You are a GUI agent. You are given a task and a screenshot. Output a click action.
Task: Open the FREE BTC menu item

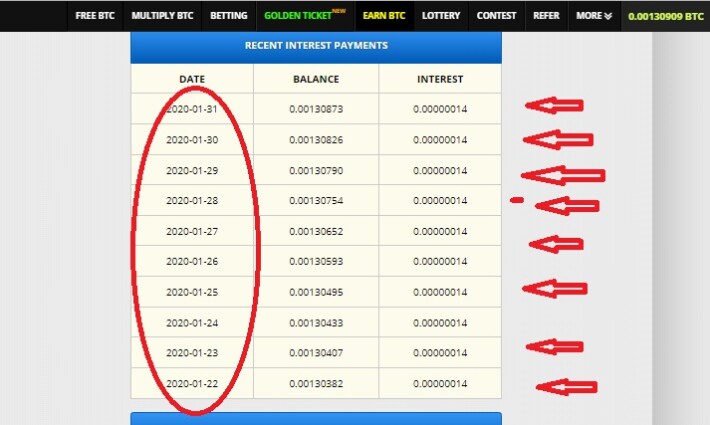(x=95, y=16)
